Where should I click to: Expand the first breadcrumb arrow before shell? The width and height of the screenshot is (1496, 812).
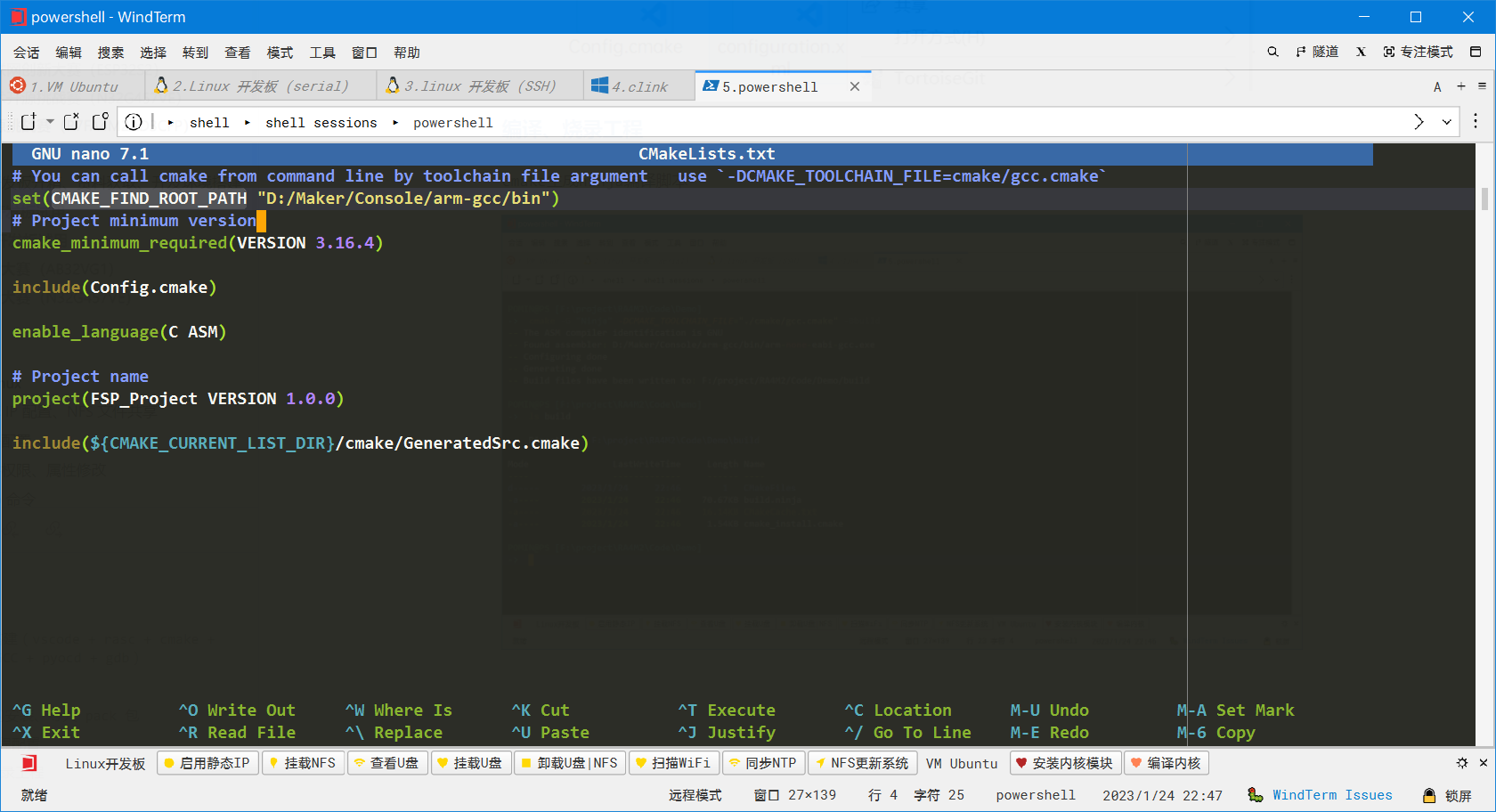[170, 123]
